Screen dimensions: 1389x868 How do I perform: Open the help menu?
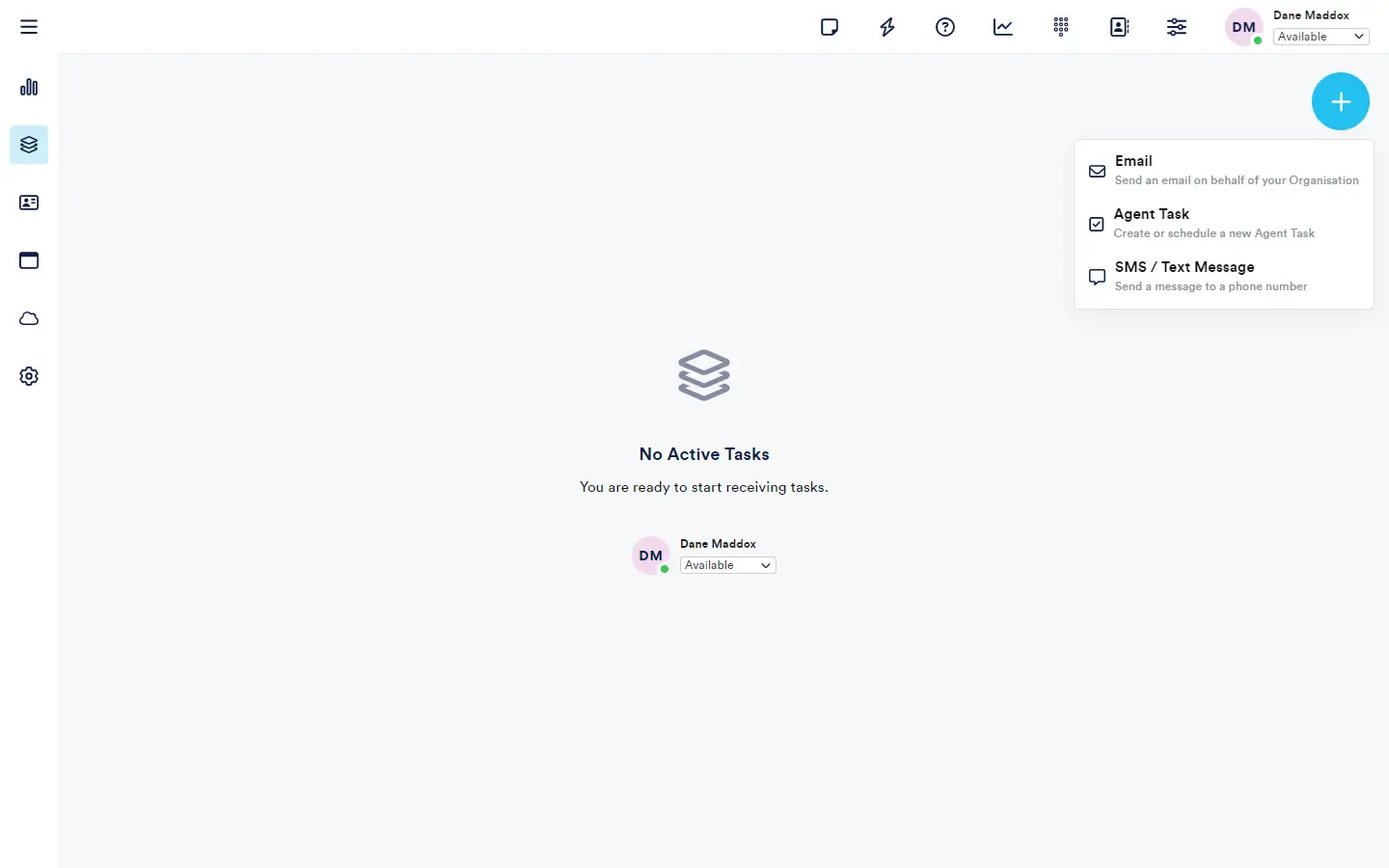[x=944, y=27]
